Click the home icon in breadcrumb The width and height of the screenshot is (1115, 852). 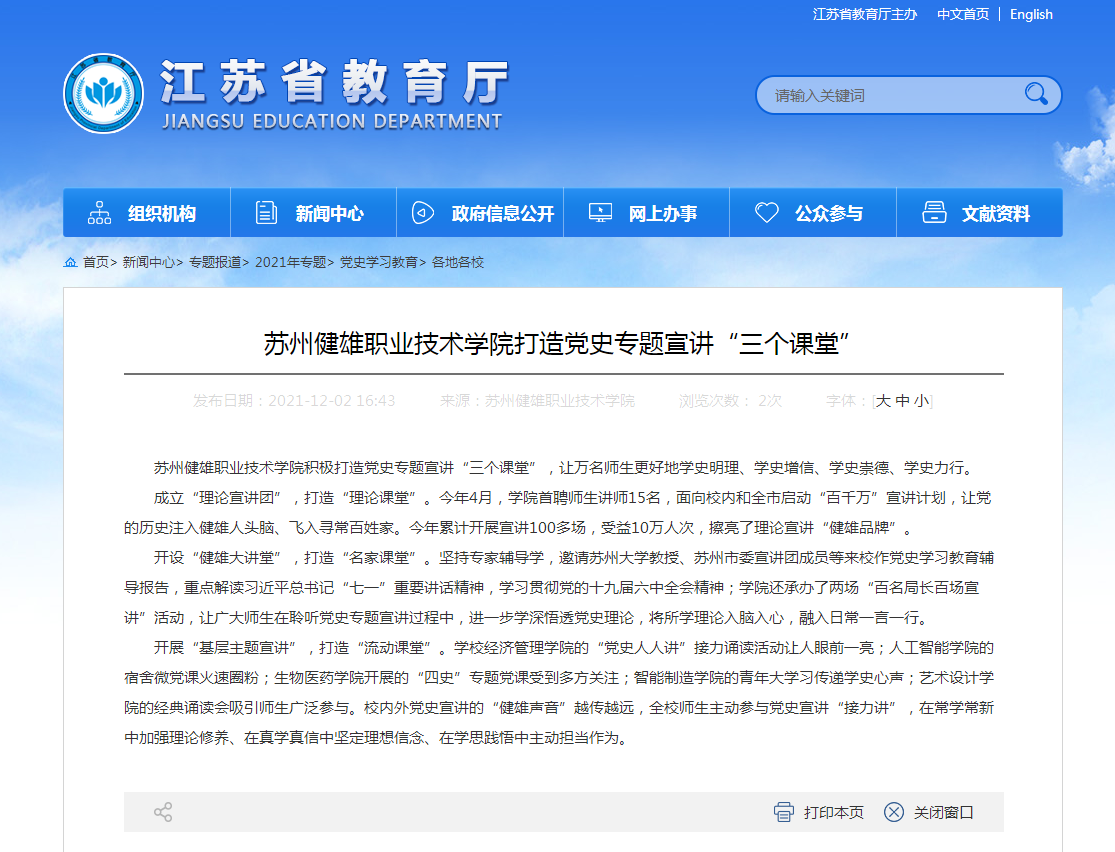(70, 262)
